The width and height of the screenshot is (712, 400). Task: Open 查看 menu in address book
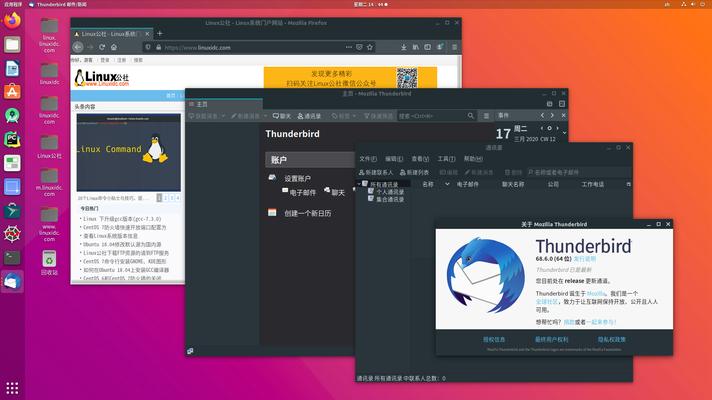(x=420, y=159)
